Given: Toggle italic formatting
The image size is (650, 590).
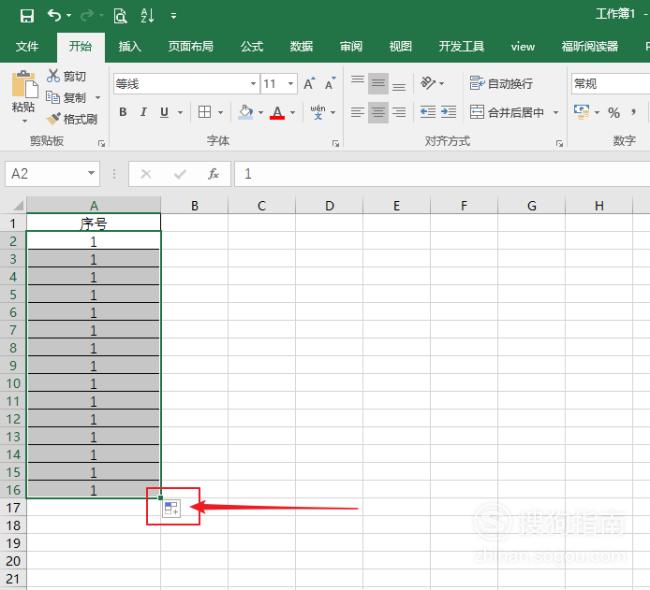Looking at the screenshot, I should click(x=143, y=112).
